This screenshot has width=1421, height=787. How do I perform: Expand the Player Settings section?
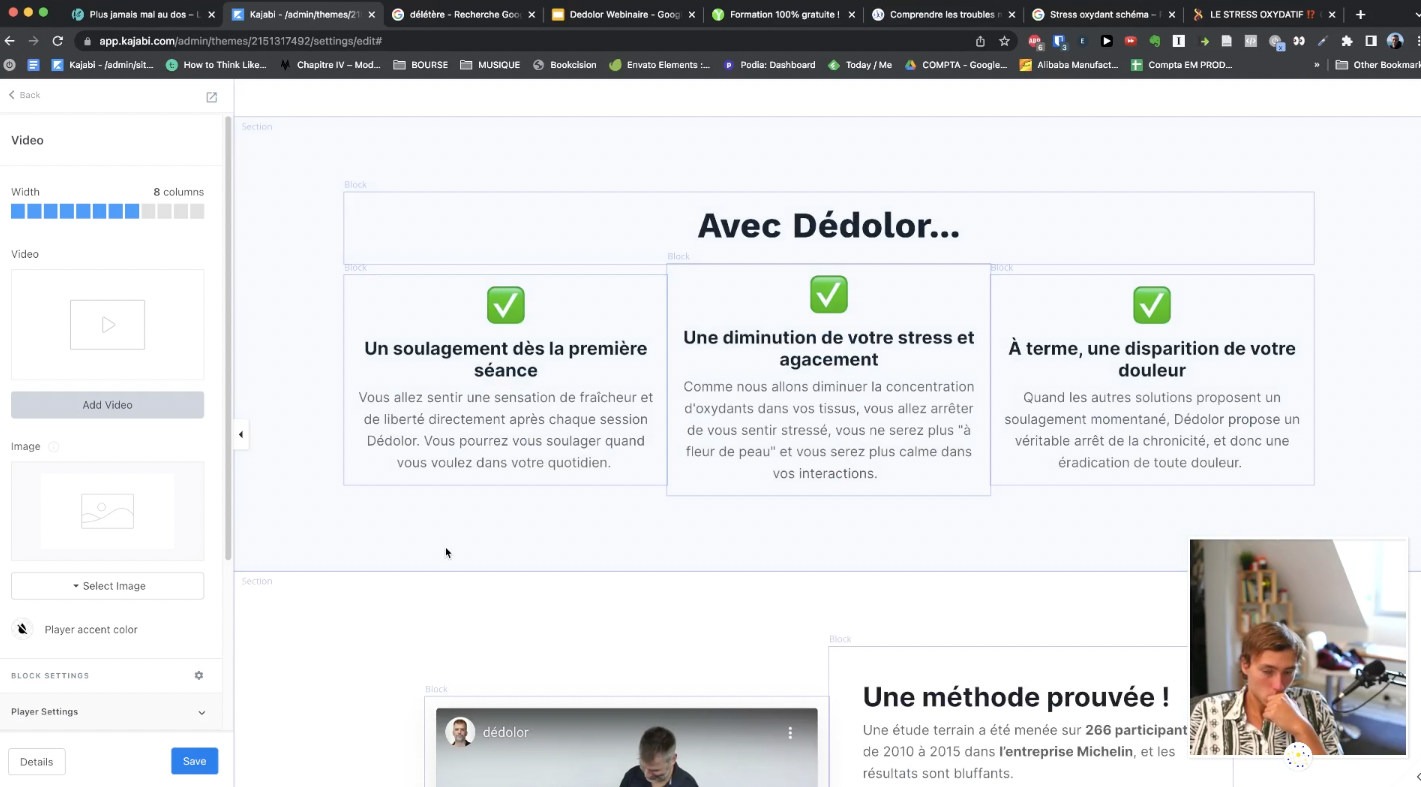[107, 712]
